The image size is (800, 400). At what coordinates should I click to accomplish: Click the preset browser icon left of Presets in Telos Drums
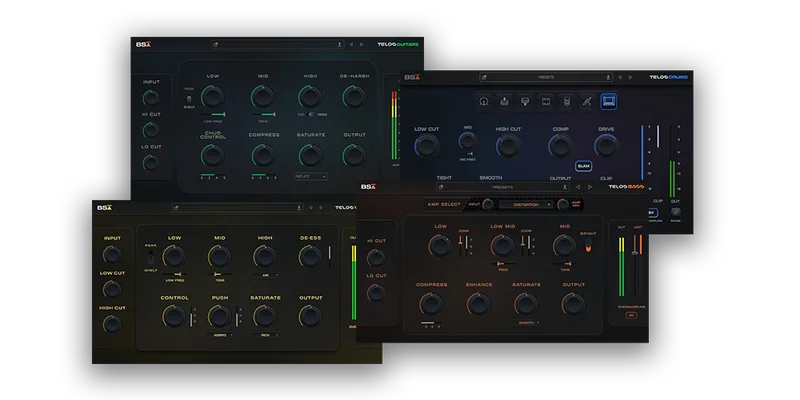point(484,78)
